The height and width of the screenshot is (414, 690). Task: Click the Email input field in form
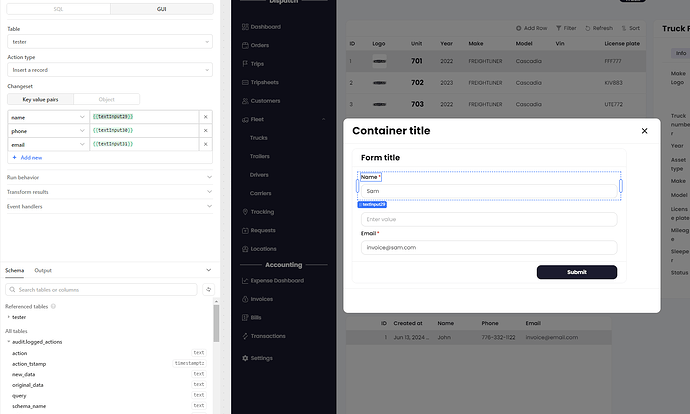point(488,247)
